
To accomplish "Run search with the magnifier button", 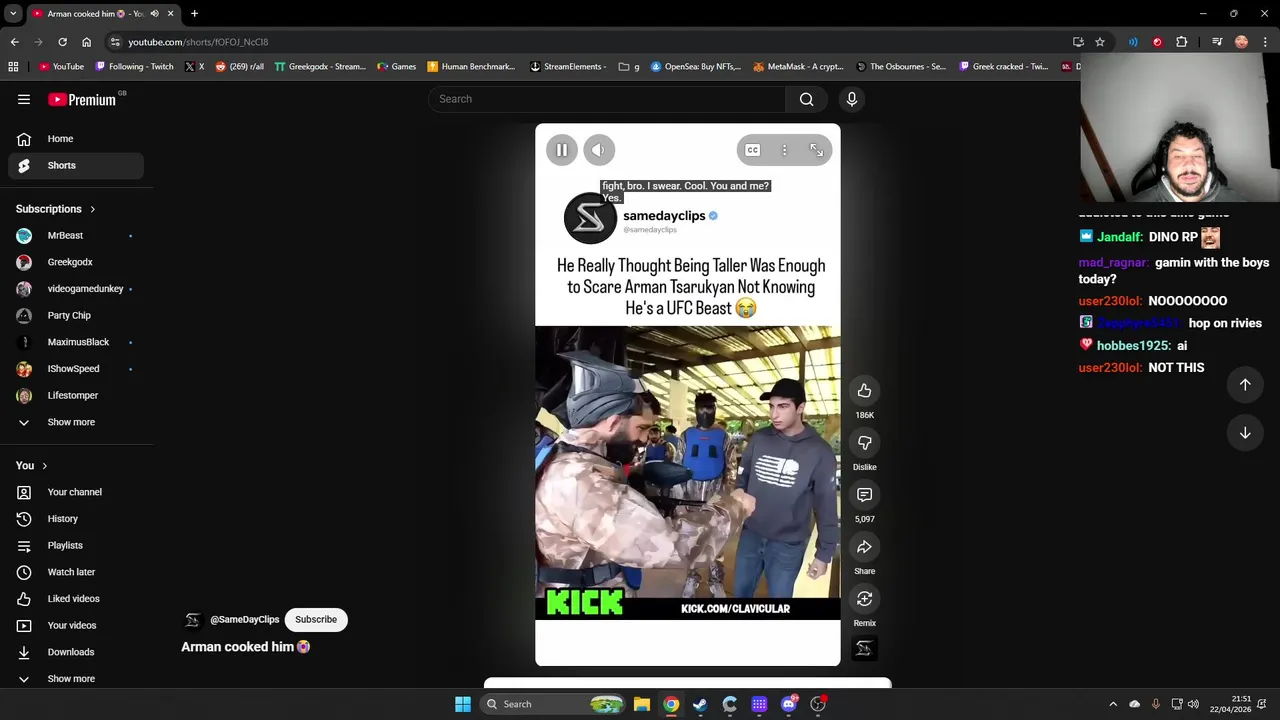I will pyautogui.click(x=807, y=99).
